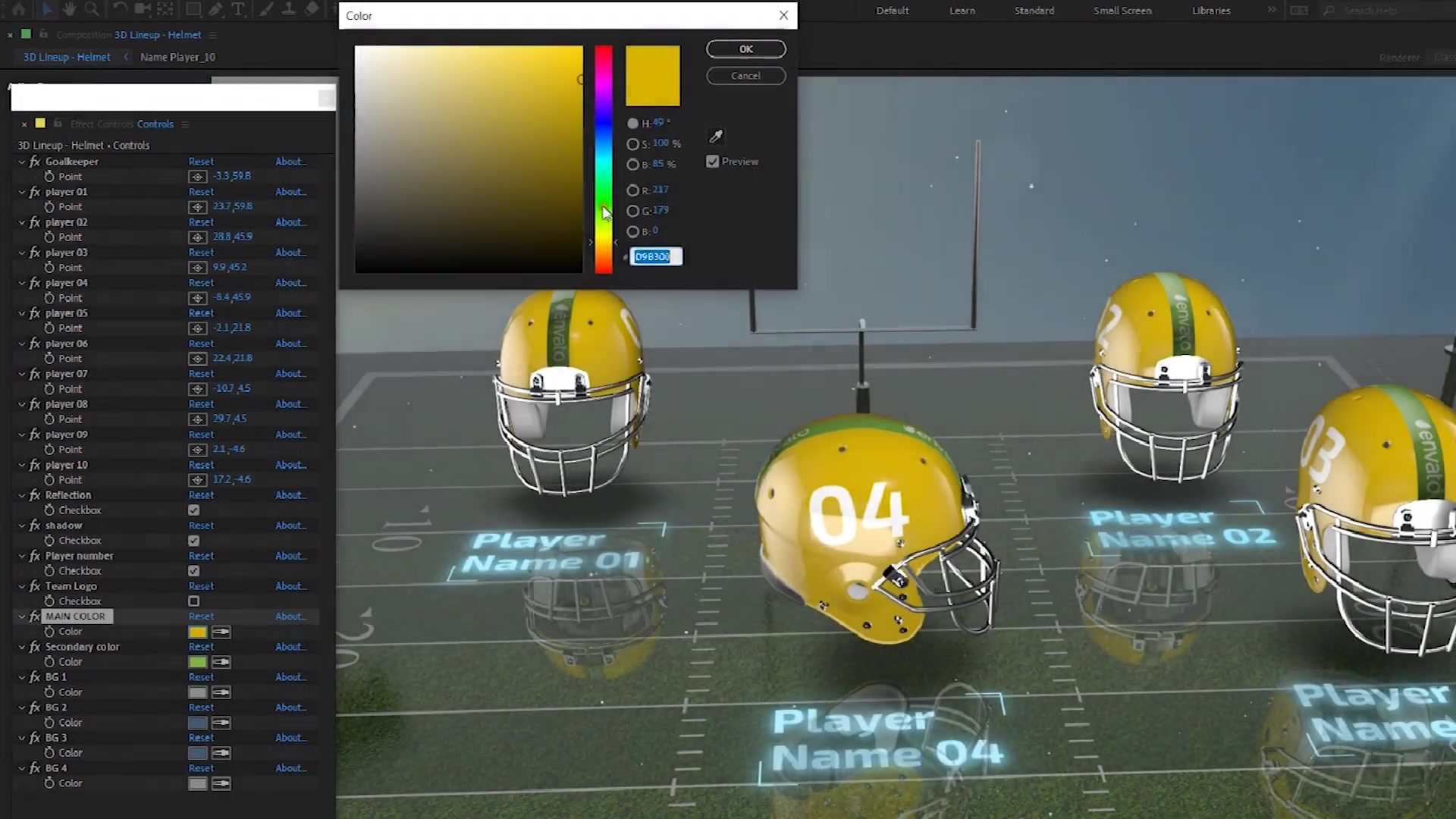Confirm the color with OK
1456x819 pixels.
click(x=746, y=49)
